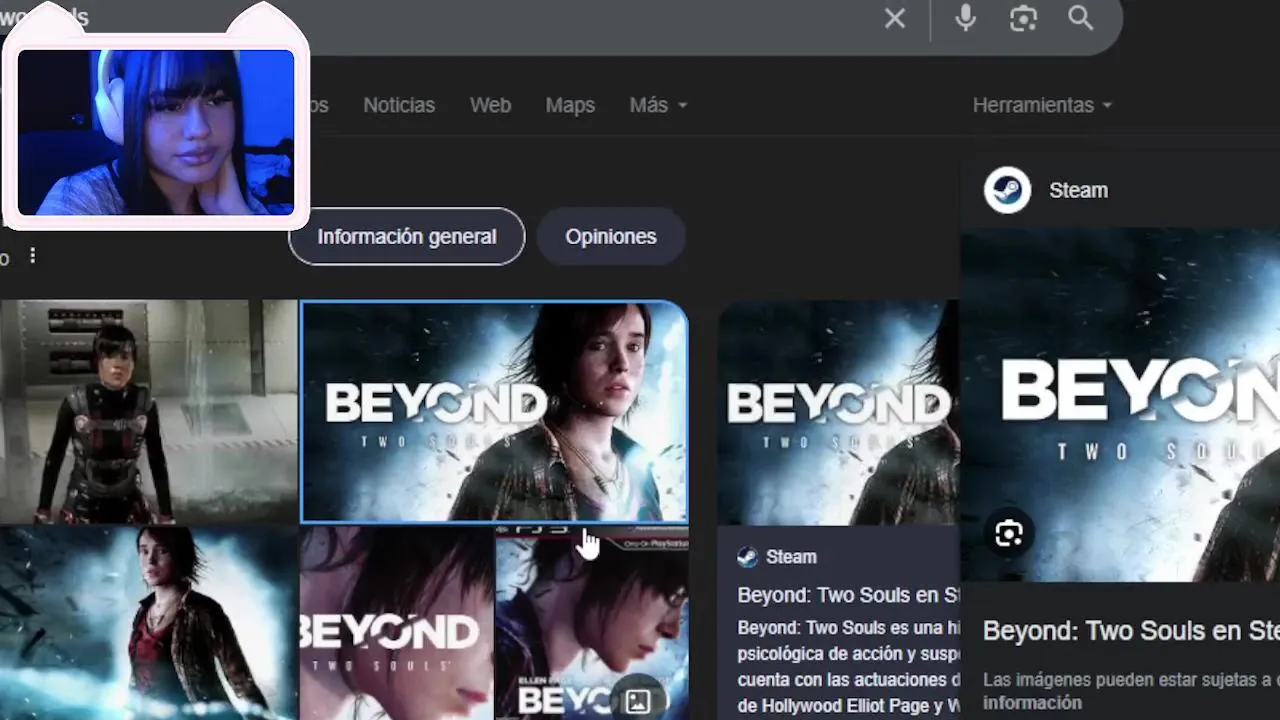Open Google Lens image search icon

pos(1023,18)
